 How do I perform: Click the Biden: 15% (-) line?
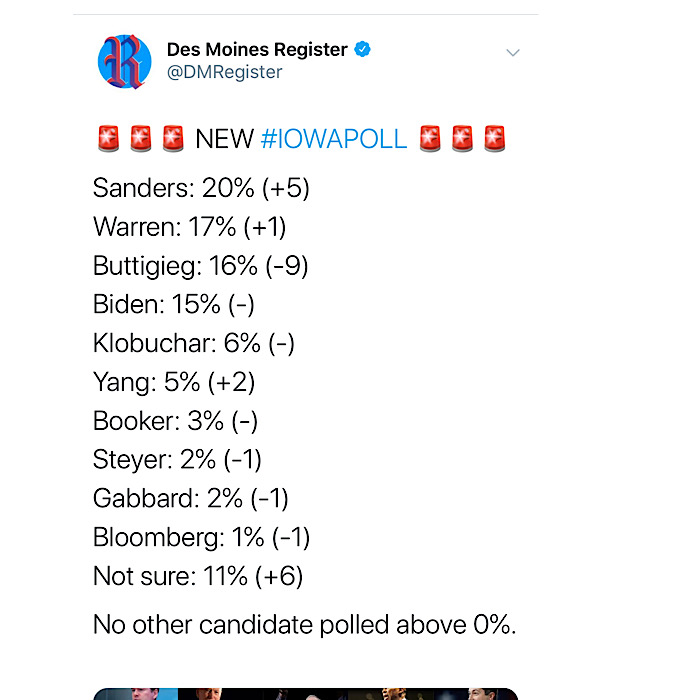174,304
